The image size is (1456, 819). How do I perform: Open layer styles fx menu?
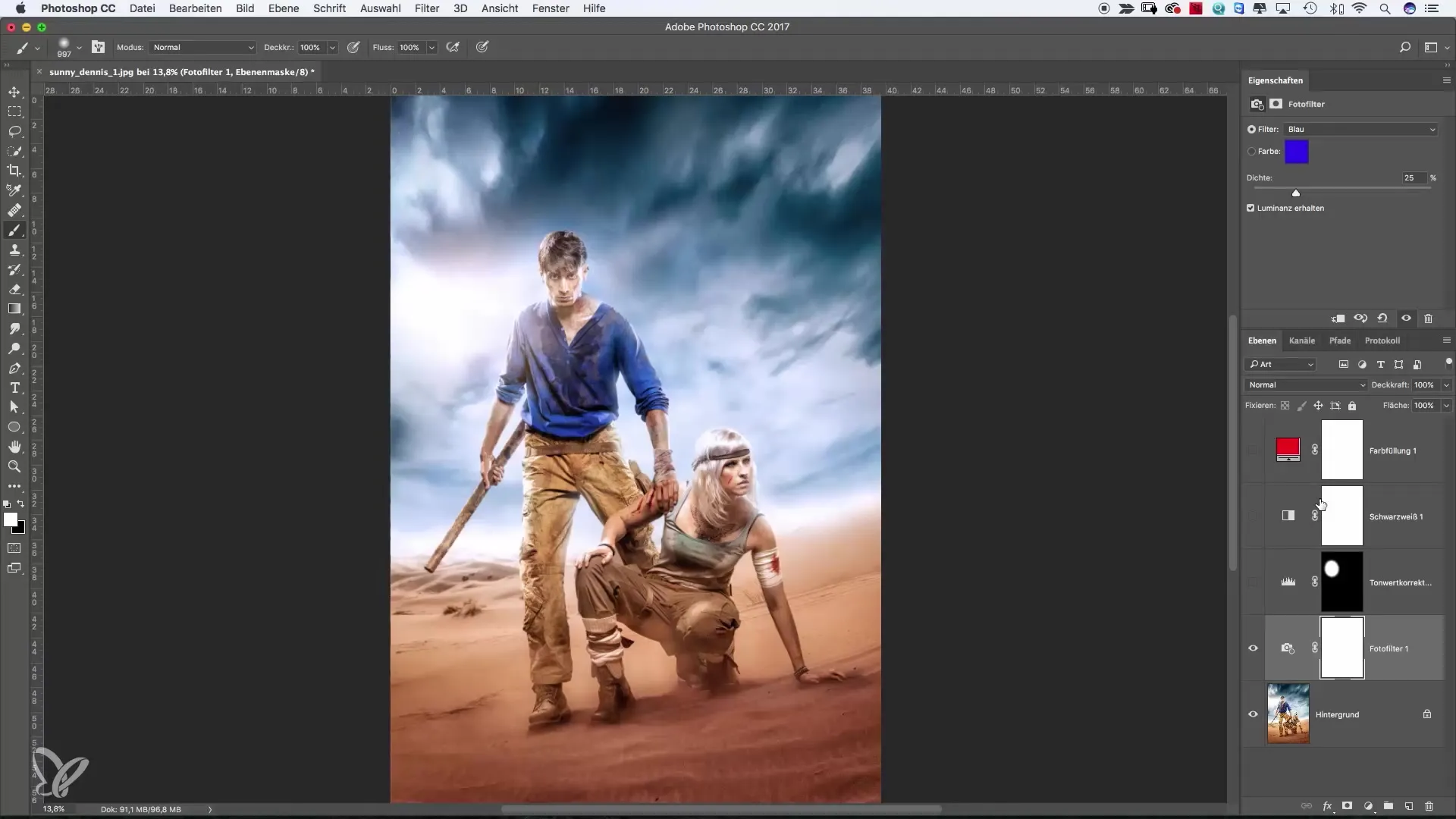pos(1327,806)
